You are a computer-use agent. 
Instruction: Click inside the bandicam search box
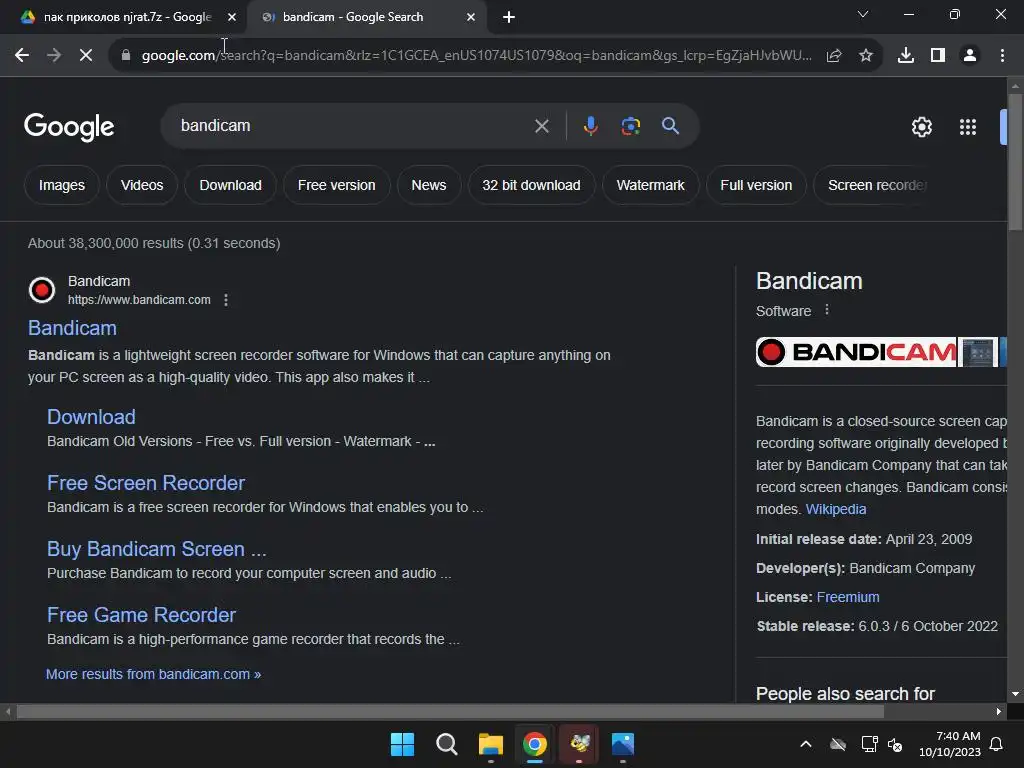(x=353, y=126)
